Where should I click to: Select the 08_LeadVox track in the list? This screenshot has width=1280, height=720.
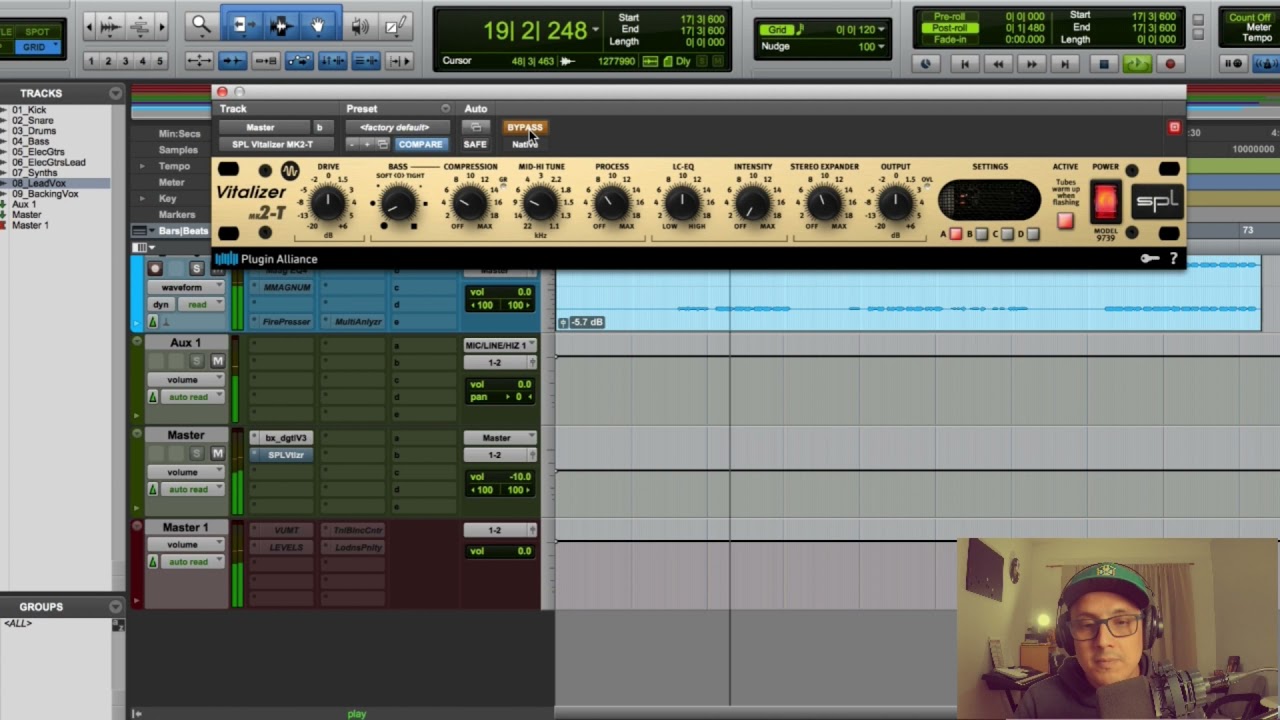pos(54,183)
